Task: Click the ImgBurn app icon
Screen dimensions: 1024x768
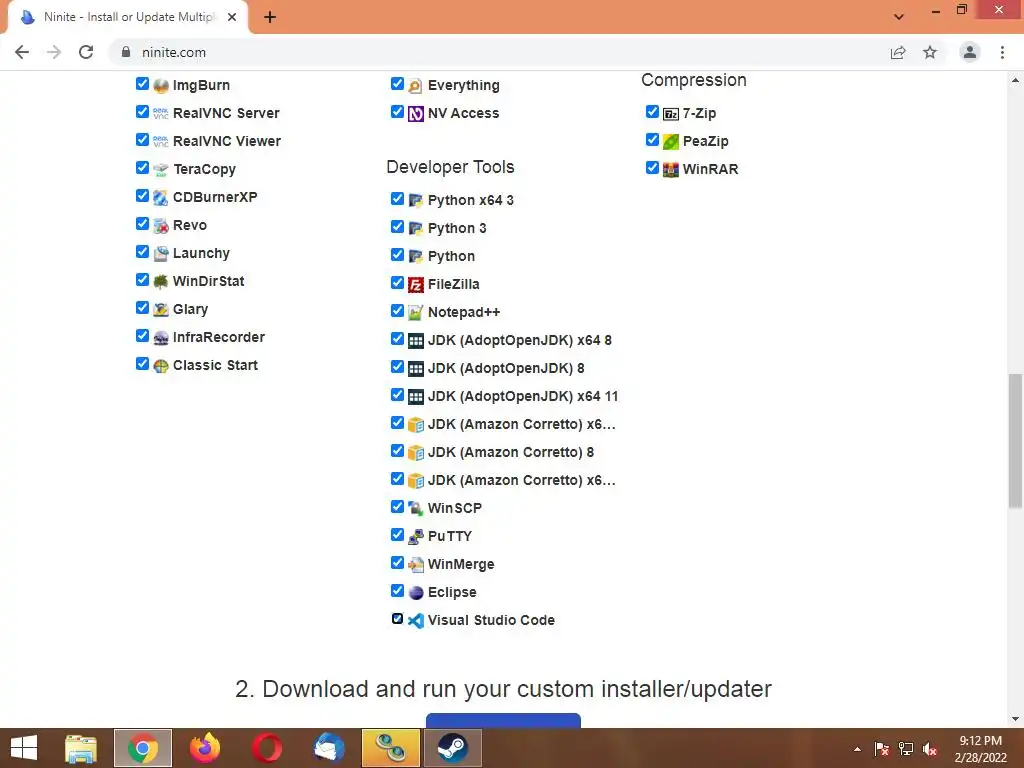Action: point(161,86)
